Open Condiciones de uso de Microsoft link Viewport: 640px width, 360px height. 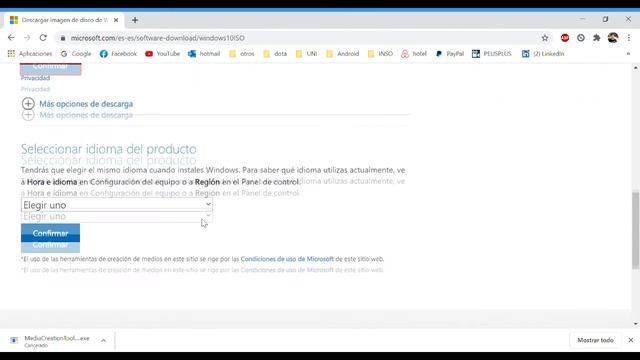287,259
